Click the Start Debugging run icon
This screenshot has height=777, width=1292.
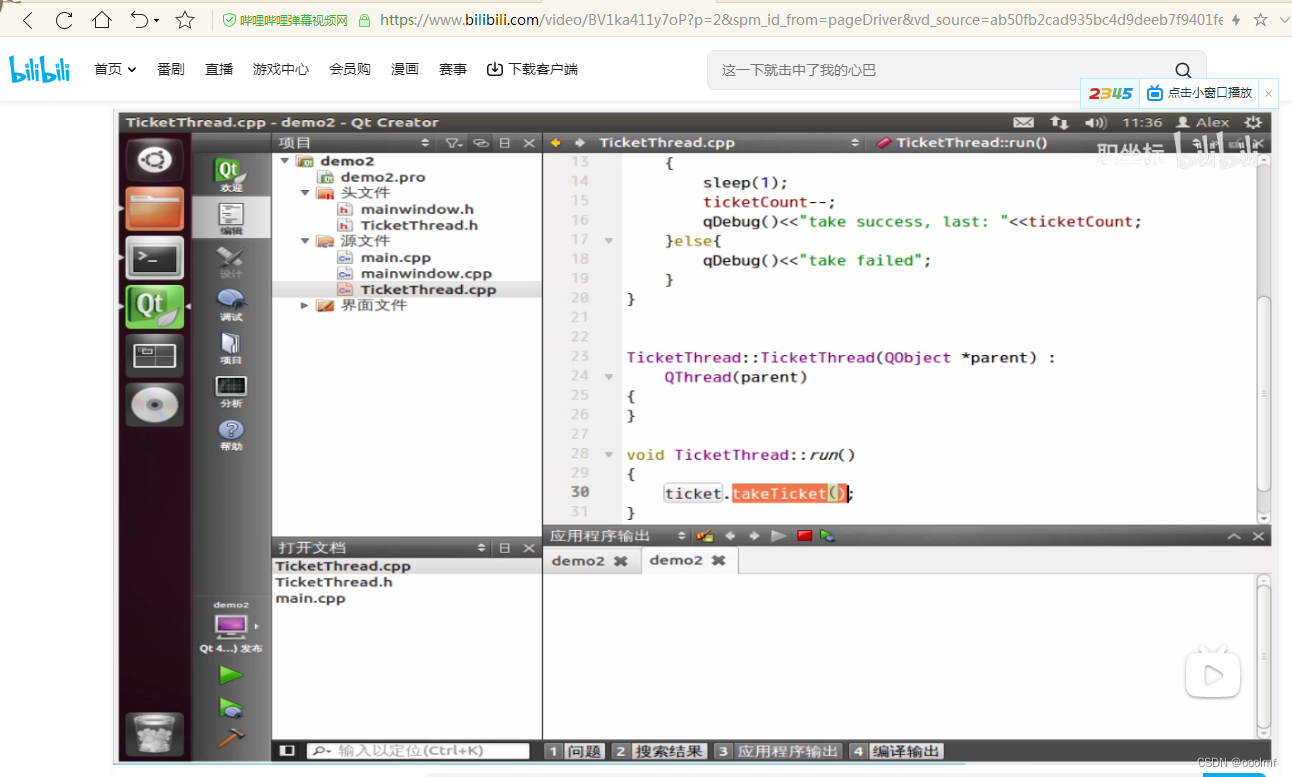(231, 708)
